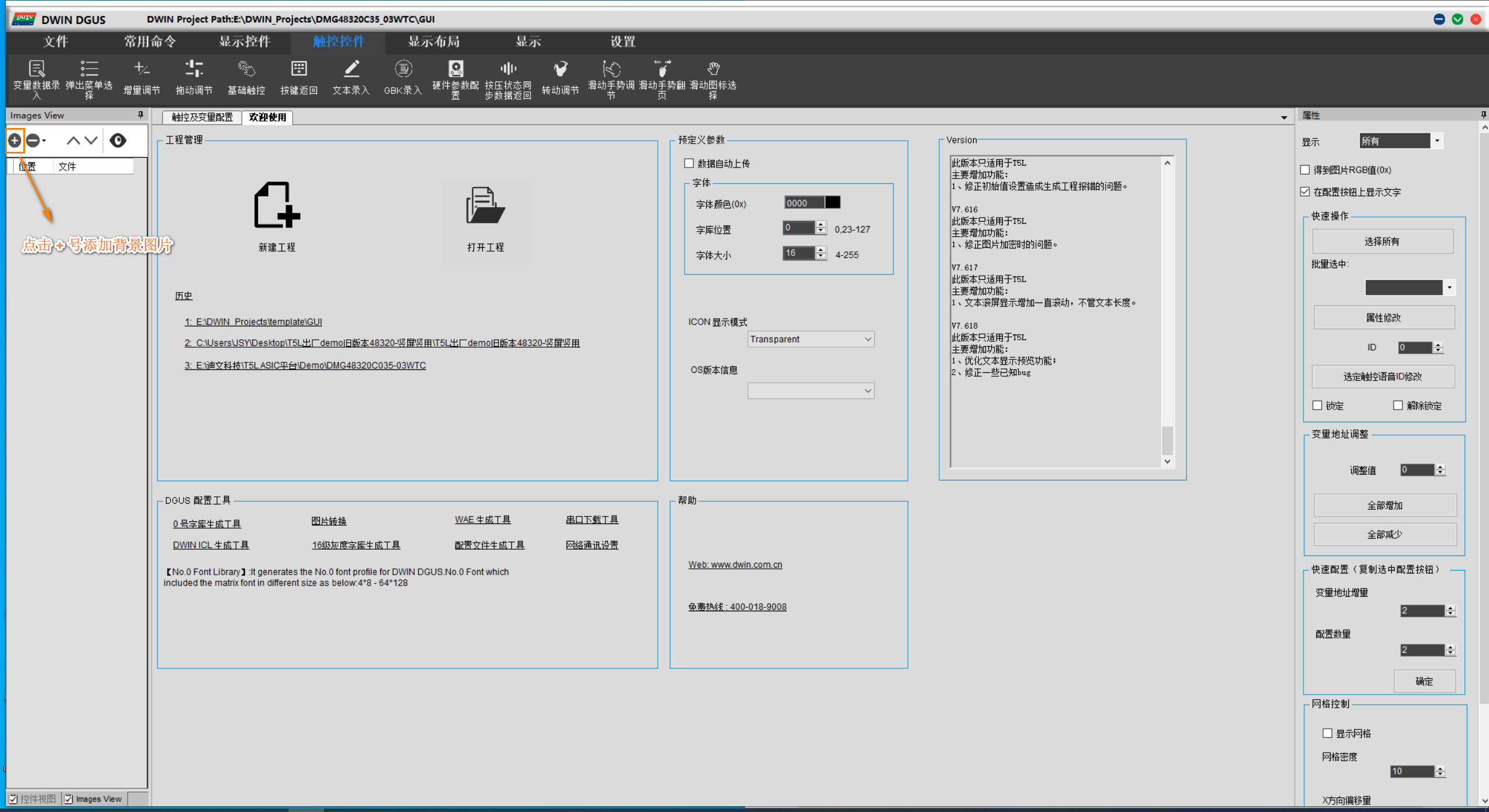Image resolution: width=1489 pixels, height=812 pixels.
Task: Click the 属性 panel scroll down arrow
Action: click(x=1483, y=800)
